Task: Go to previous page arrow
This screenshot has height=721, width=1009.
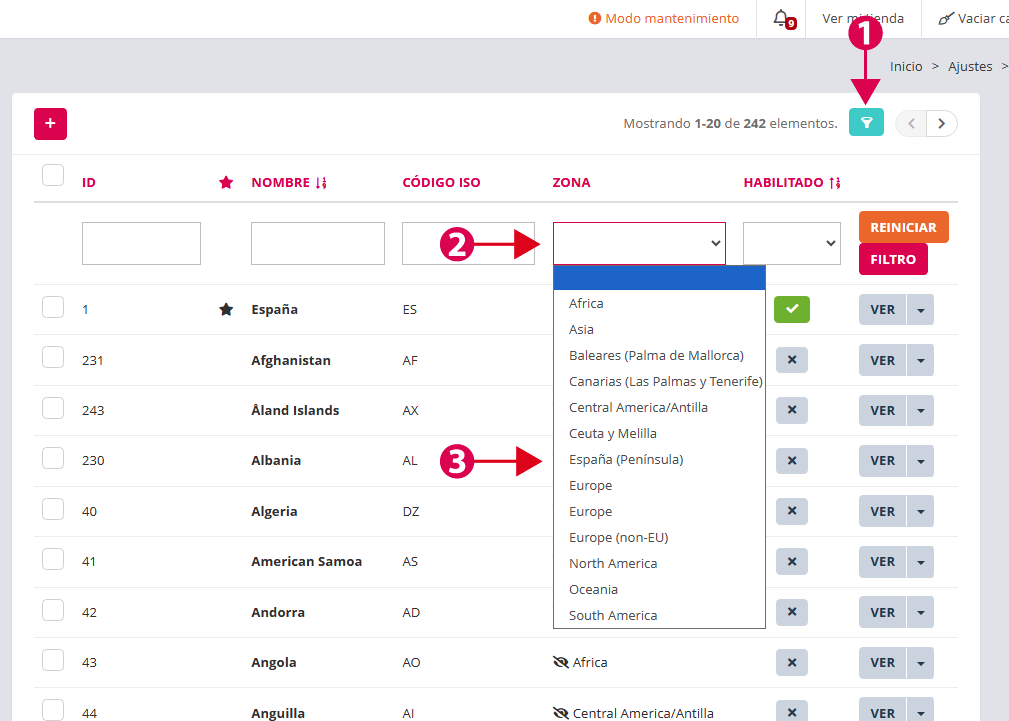Action: pyautogui.click(x=911, y=123)
